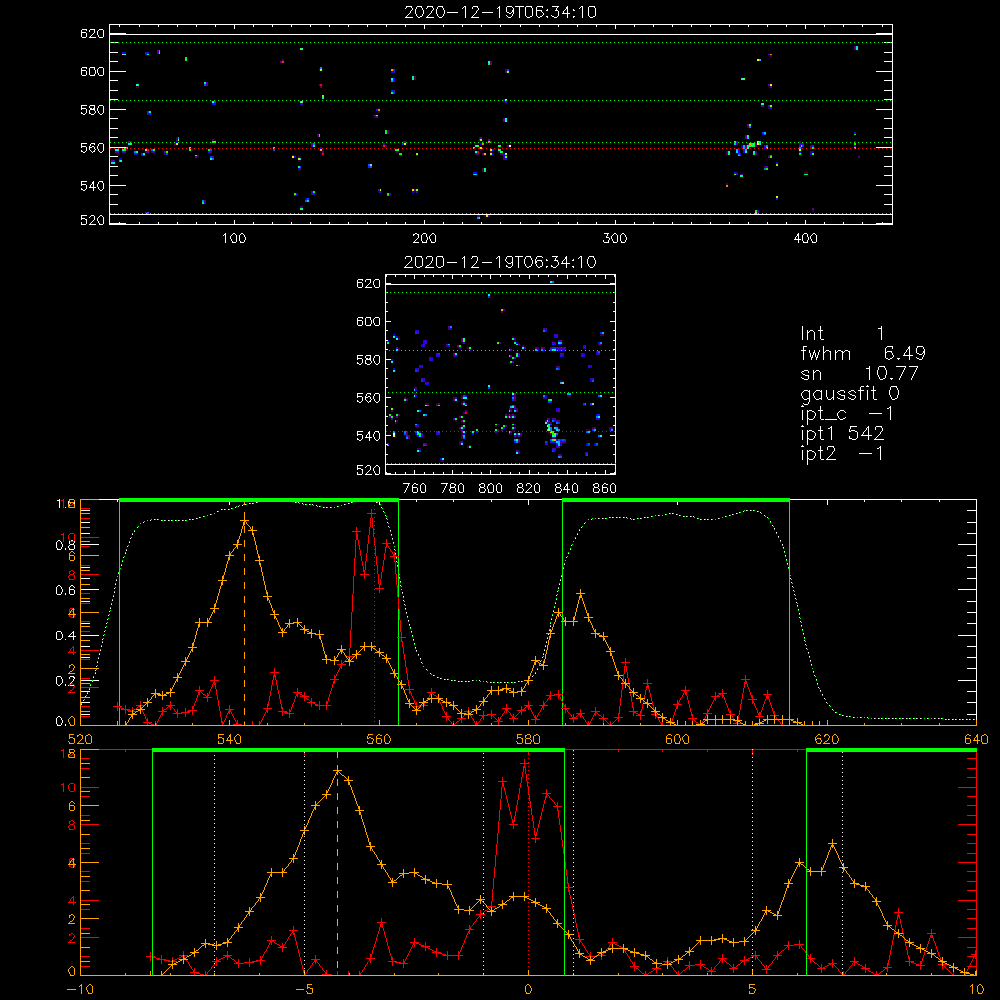The width and height of the screenshot is (1000, 1000).
Task: Click the 'ipt1 542' value
Action: (x=842, y=434)
